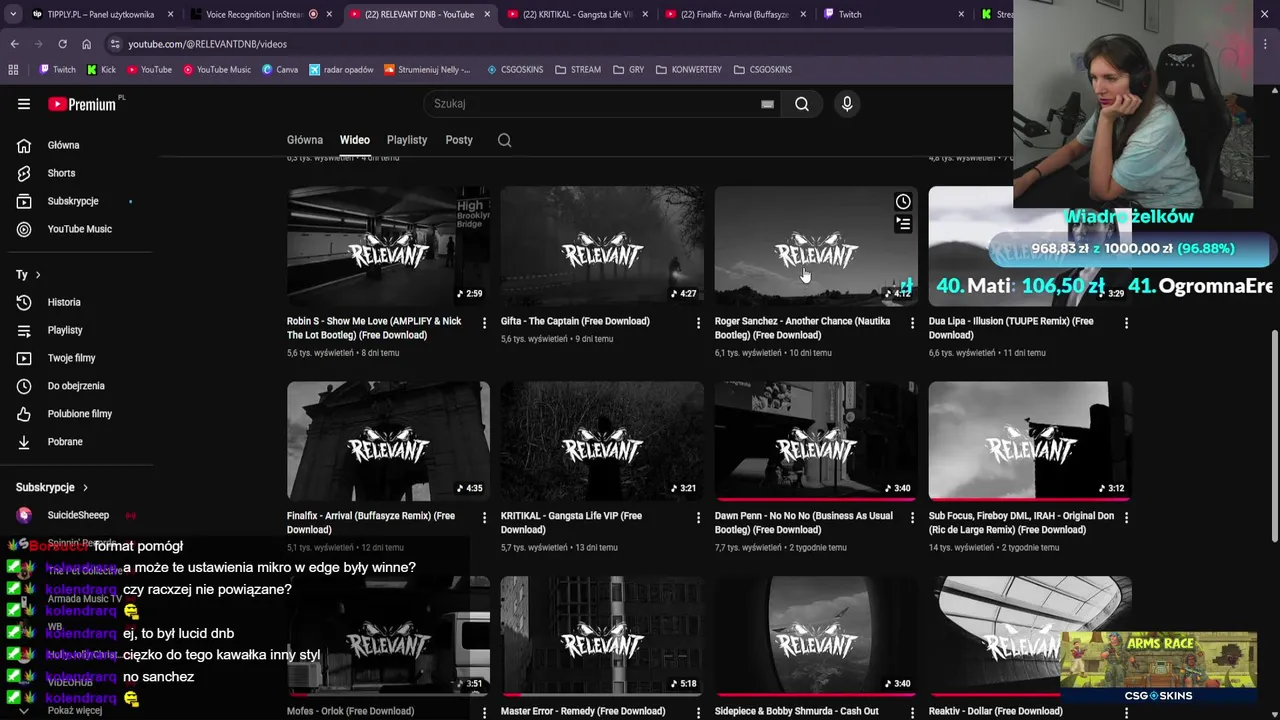
Task: Click the YouTube Premium logo
Action: point(82,104)
